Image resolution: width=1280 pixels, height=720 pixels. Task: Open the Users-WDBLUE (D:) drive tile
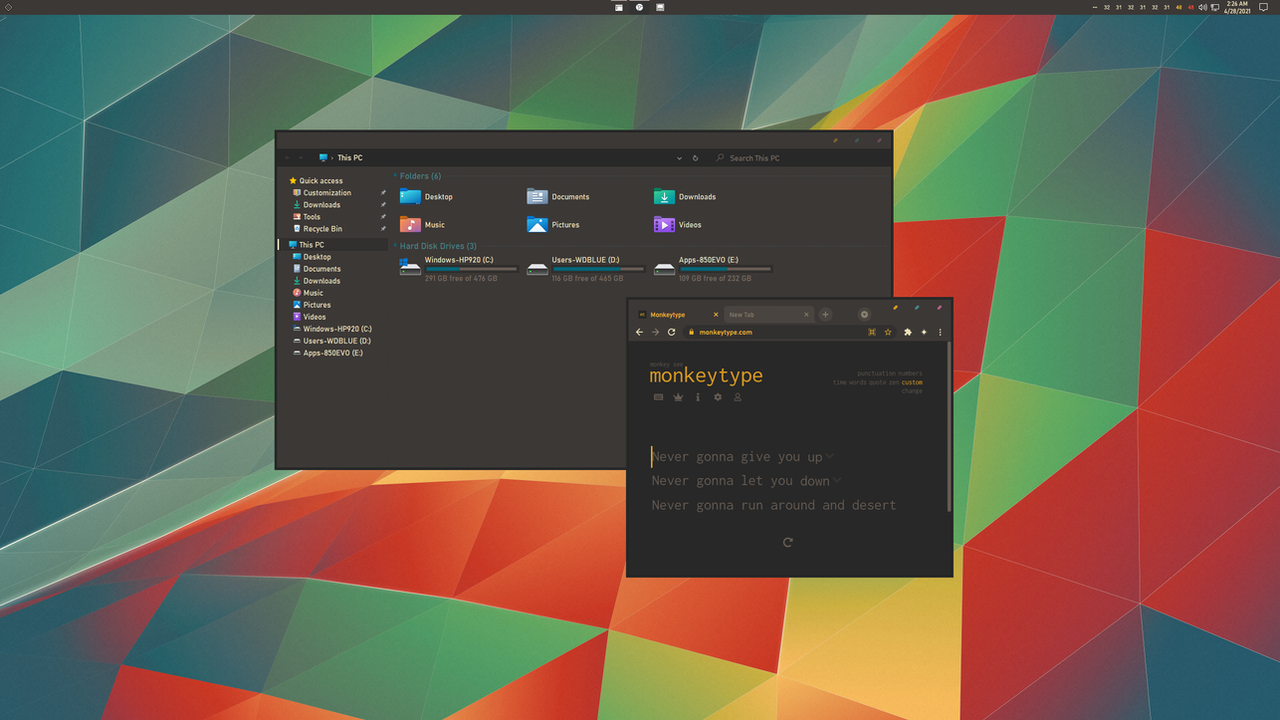click(585, 268)
